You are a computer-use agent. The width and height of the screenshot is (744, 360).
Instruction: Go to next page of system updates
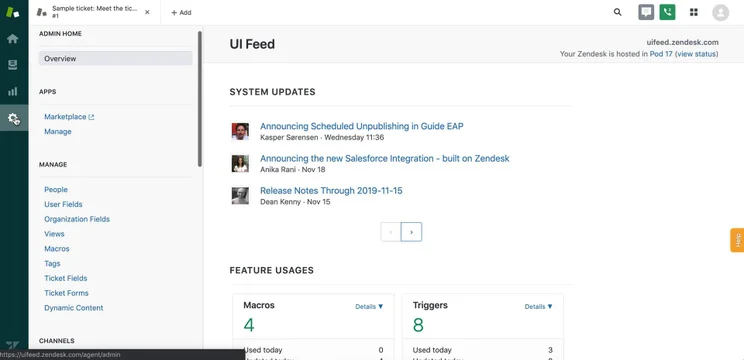[x=411, y=232]
